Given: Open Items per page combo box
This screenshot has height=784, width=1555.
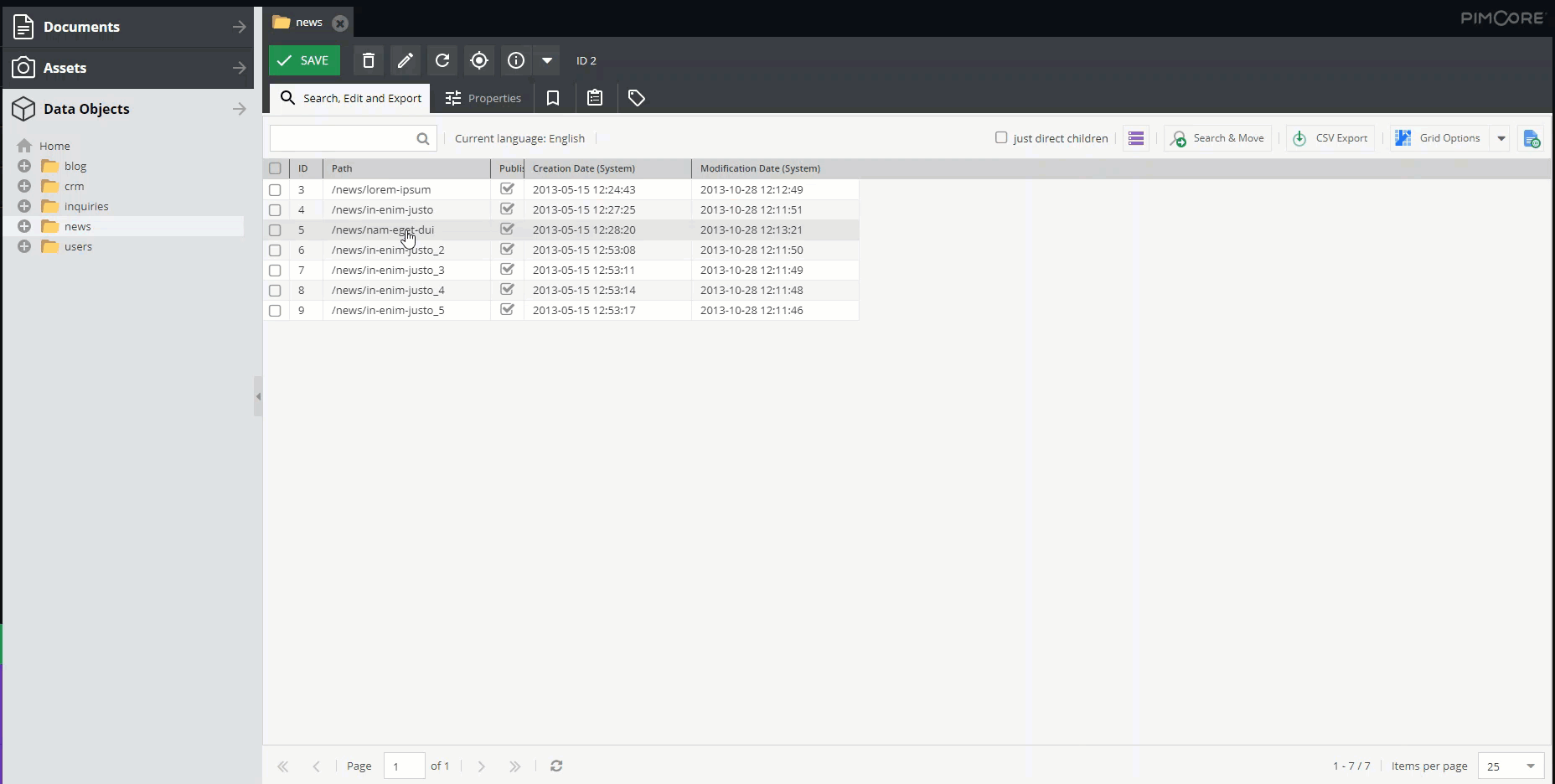Looking at the screenshot, I should coord(1511,766).
